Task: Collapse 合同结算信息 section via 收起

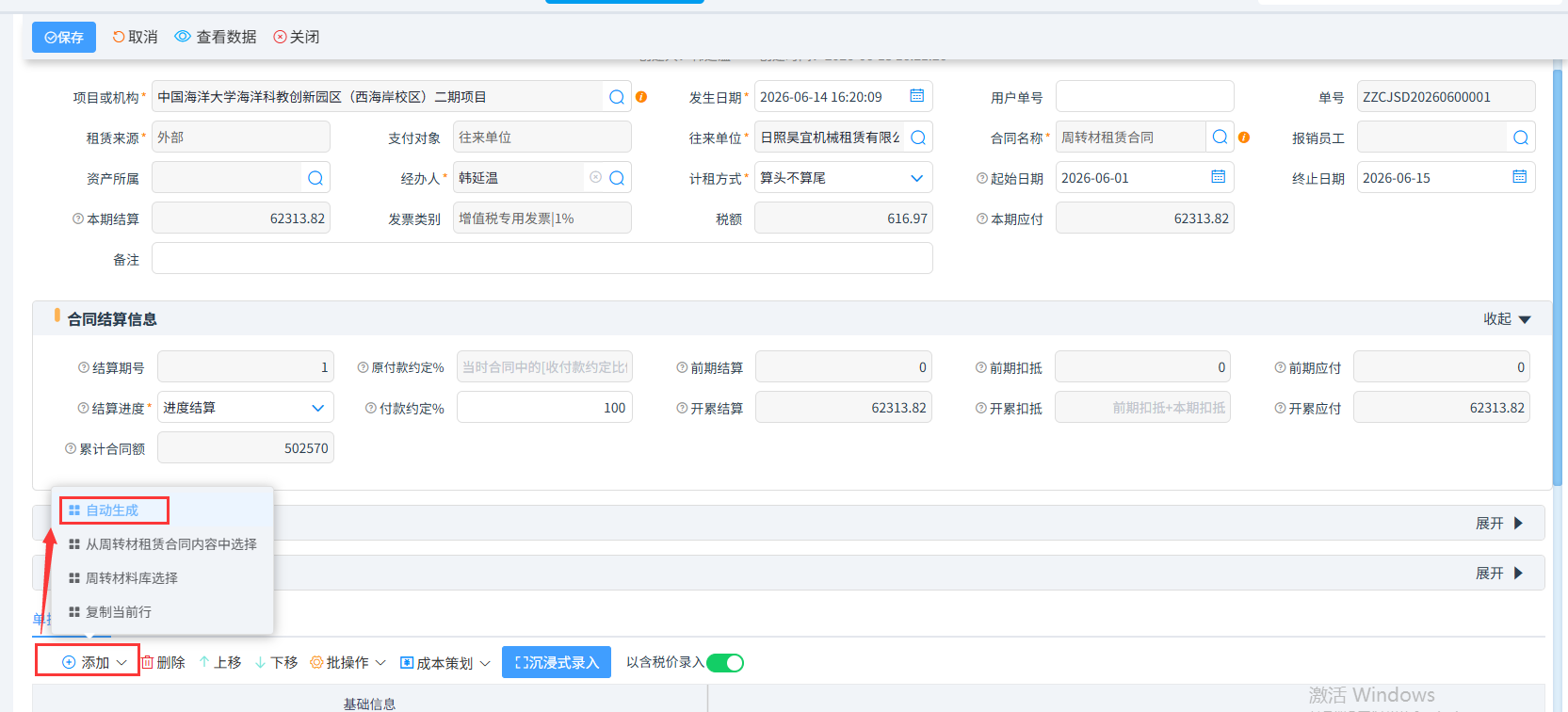Action: pos(1507,319)
